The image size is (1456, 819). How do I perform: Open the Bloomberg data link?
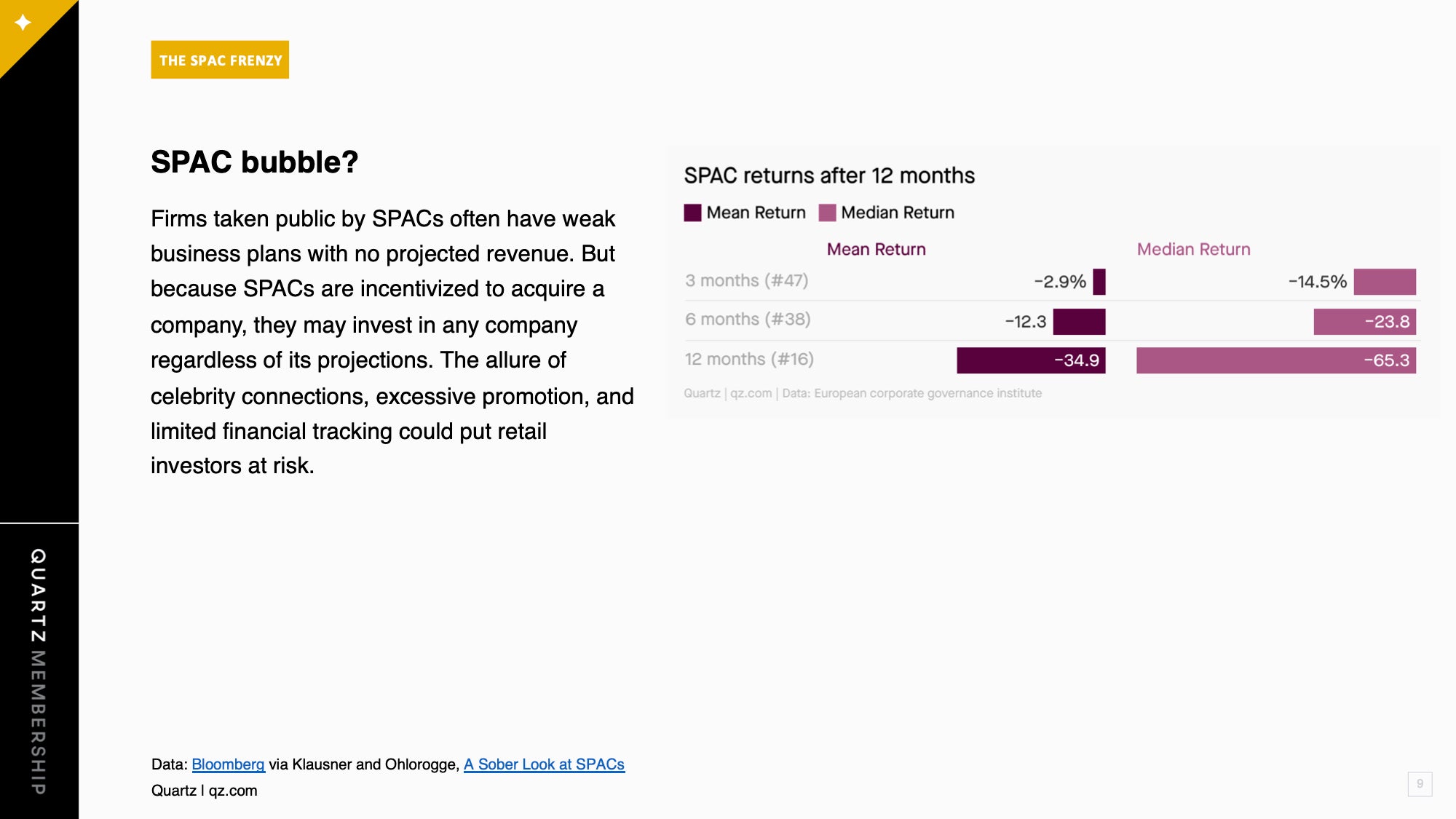pyautogui.click(x=228, y=764)
